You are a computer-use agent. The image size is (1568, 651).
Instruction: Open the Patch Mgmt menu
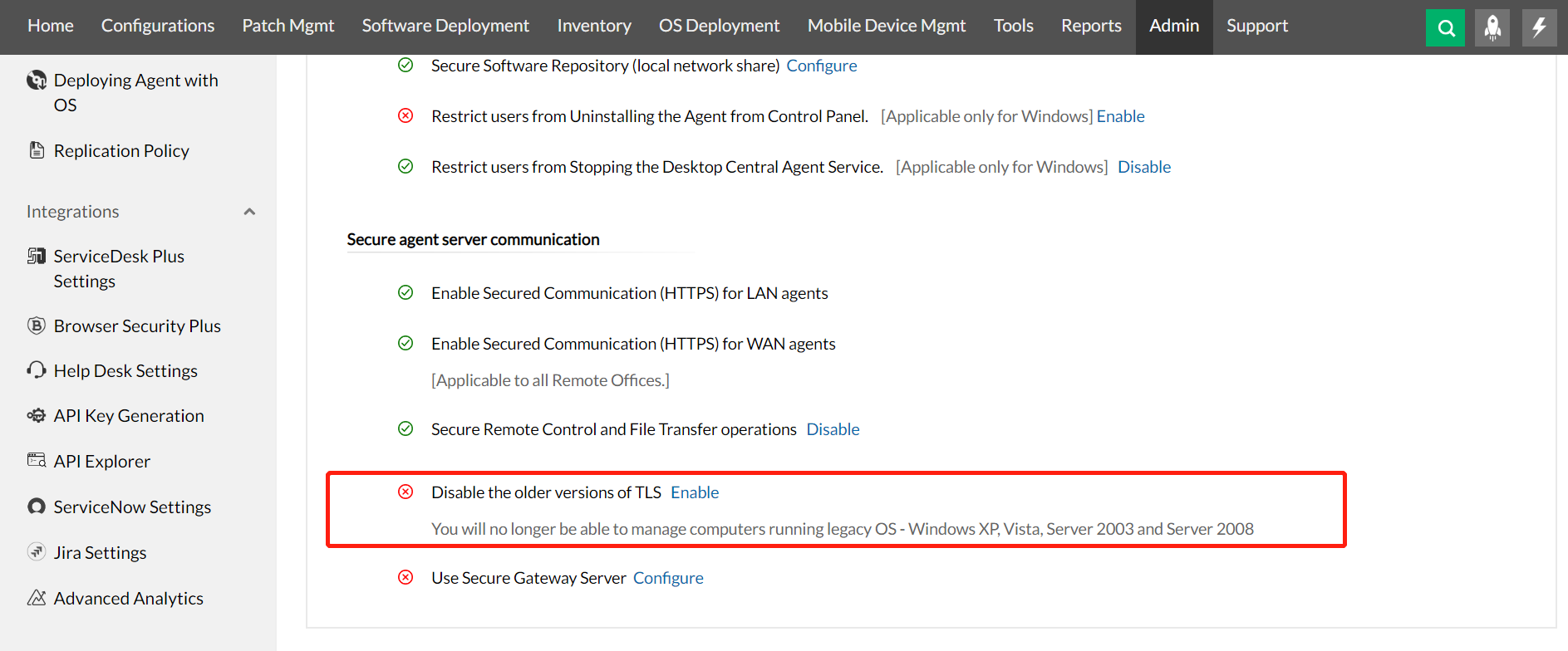tap(288, 26)
